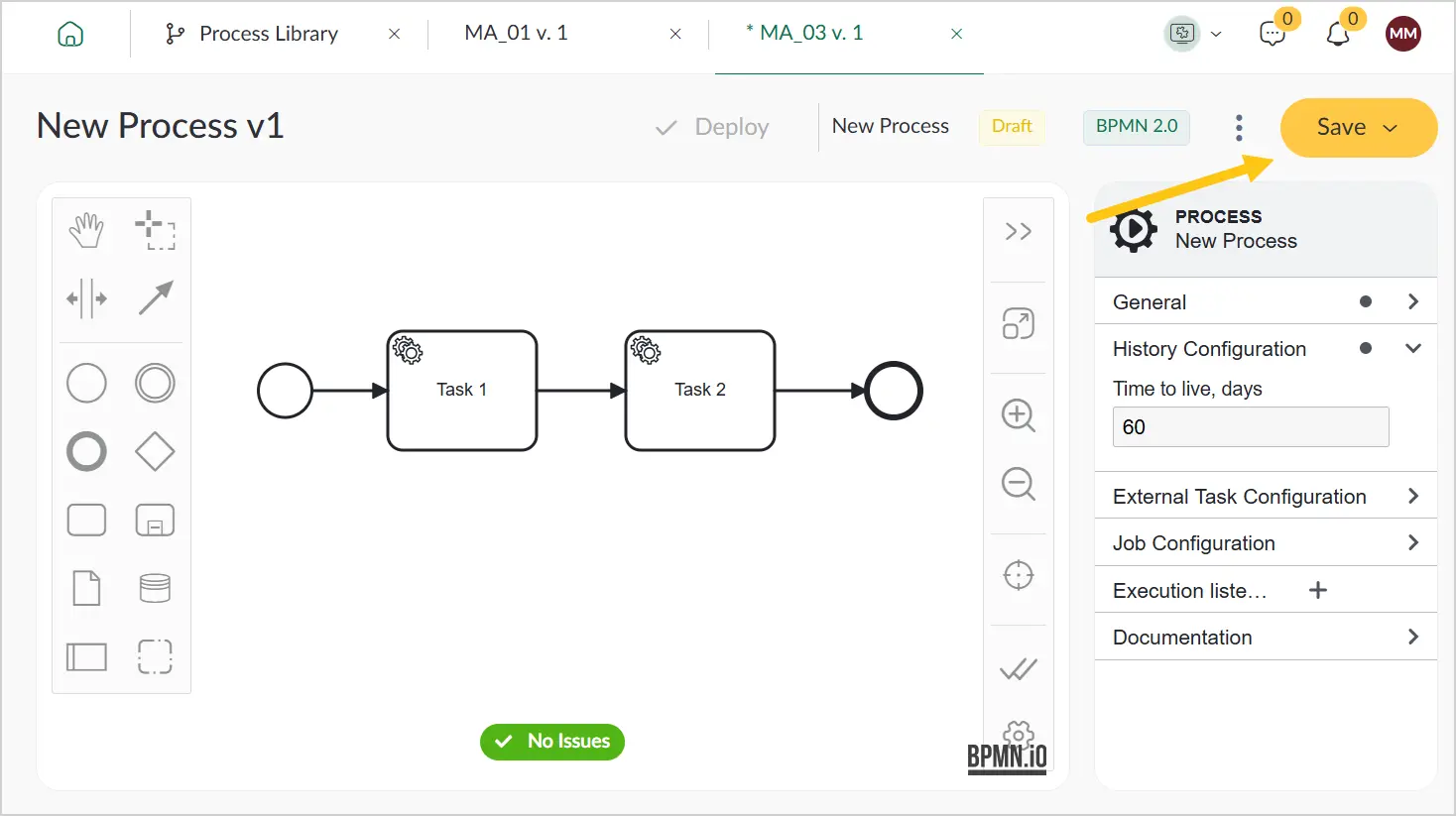This screenshot has width=1456, height=816.
Task: Click the No Issues status badge
Action: (552, 742)
